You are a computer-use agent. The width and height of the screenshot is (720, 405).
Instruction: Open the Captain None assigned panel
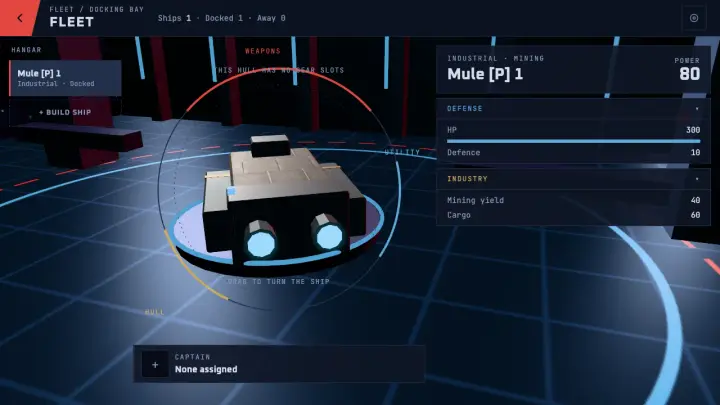click(279, 364)
